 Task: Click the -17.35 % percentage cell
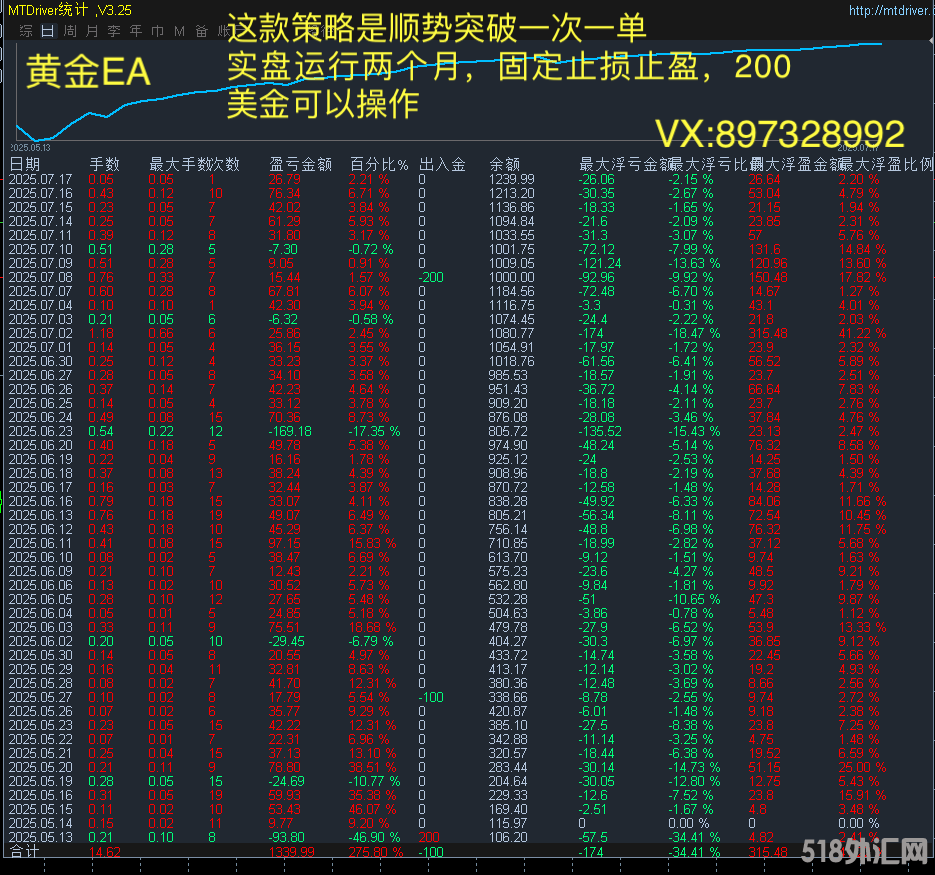374,431
